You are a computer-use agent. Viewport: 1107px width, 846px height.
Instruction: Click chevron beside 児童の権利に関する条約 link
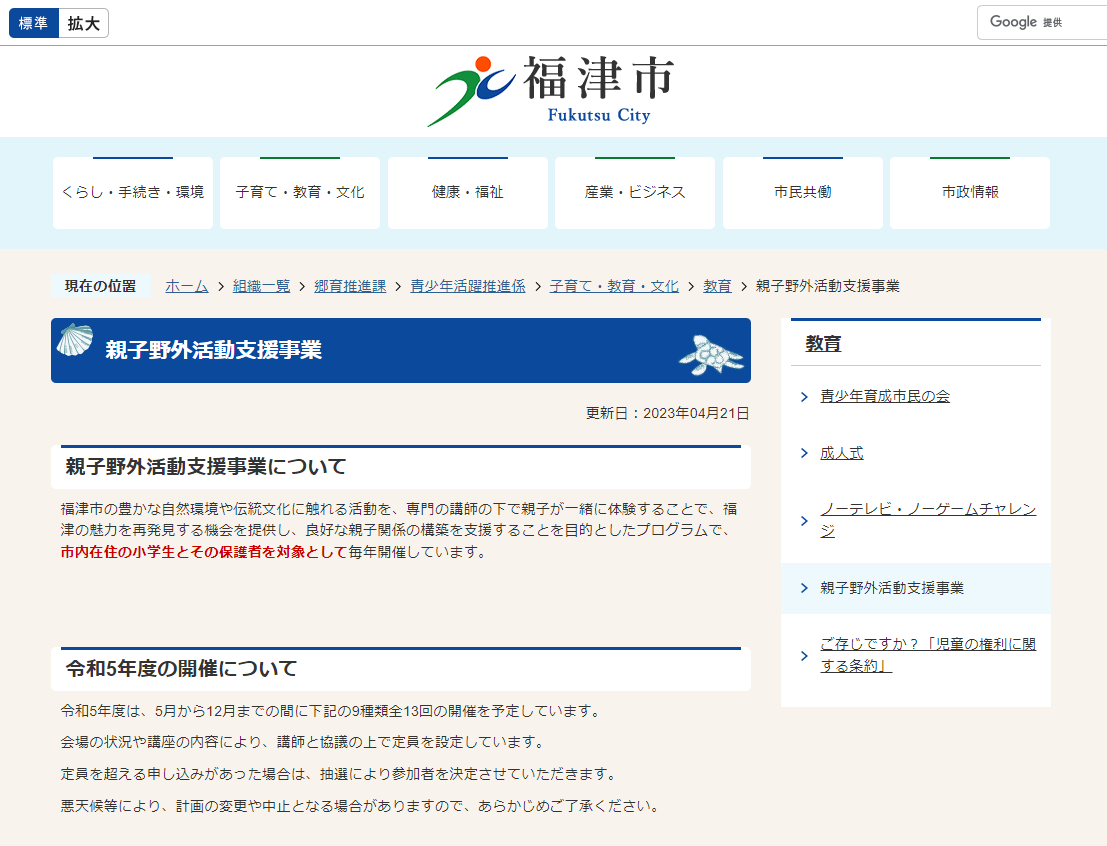pos(805,656)
